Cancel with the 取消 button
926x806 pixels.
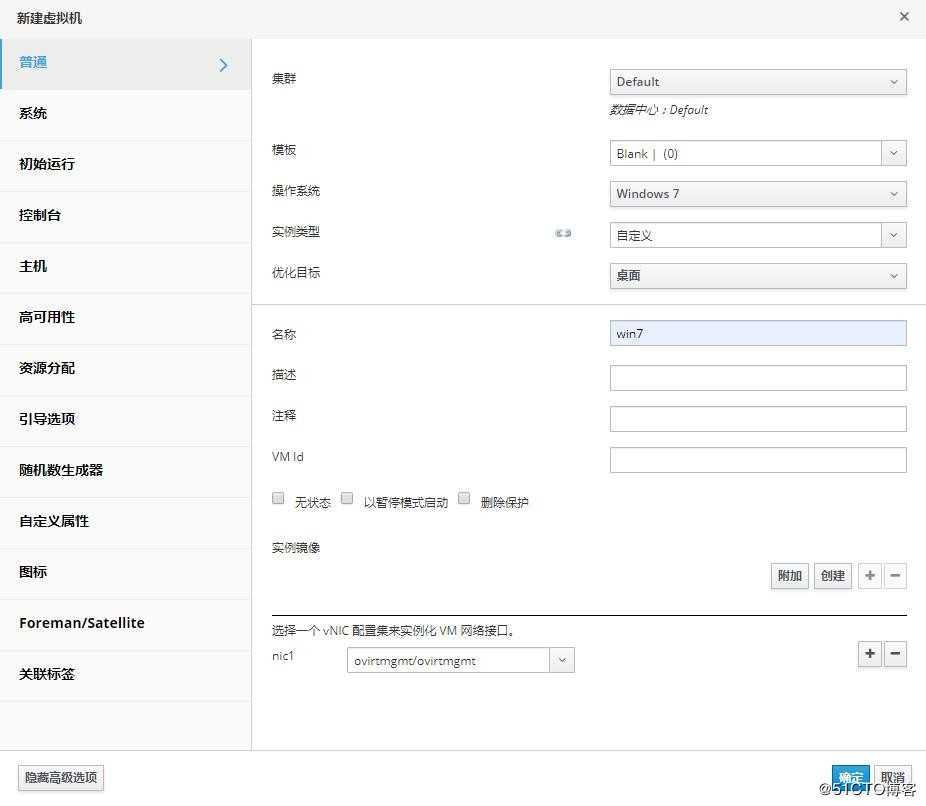[x=893, y=778]
